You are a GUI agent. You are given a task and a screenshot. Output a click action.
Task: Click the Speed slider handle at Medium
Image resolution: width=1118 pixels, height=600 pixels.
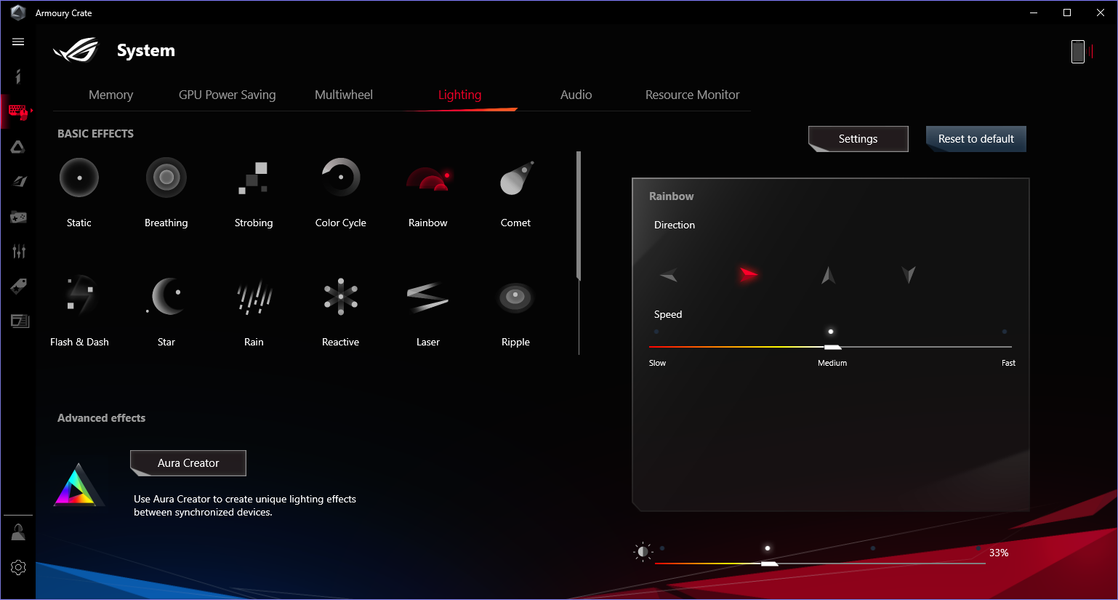(x=832, y=347)
